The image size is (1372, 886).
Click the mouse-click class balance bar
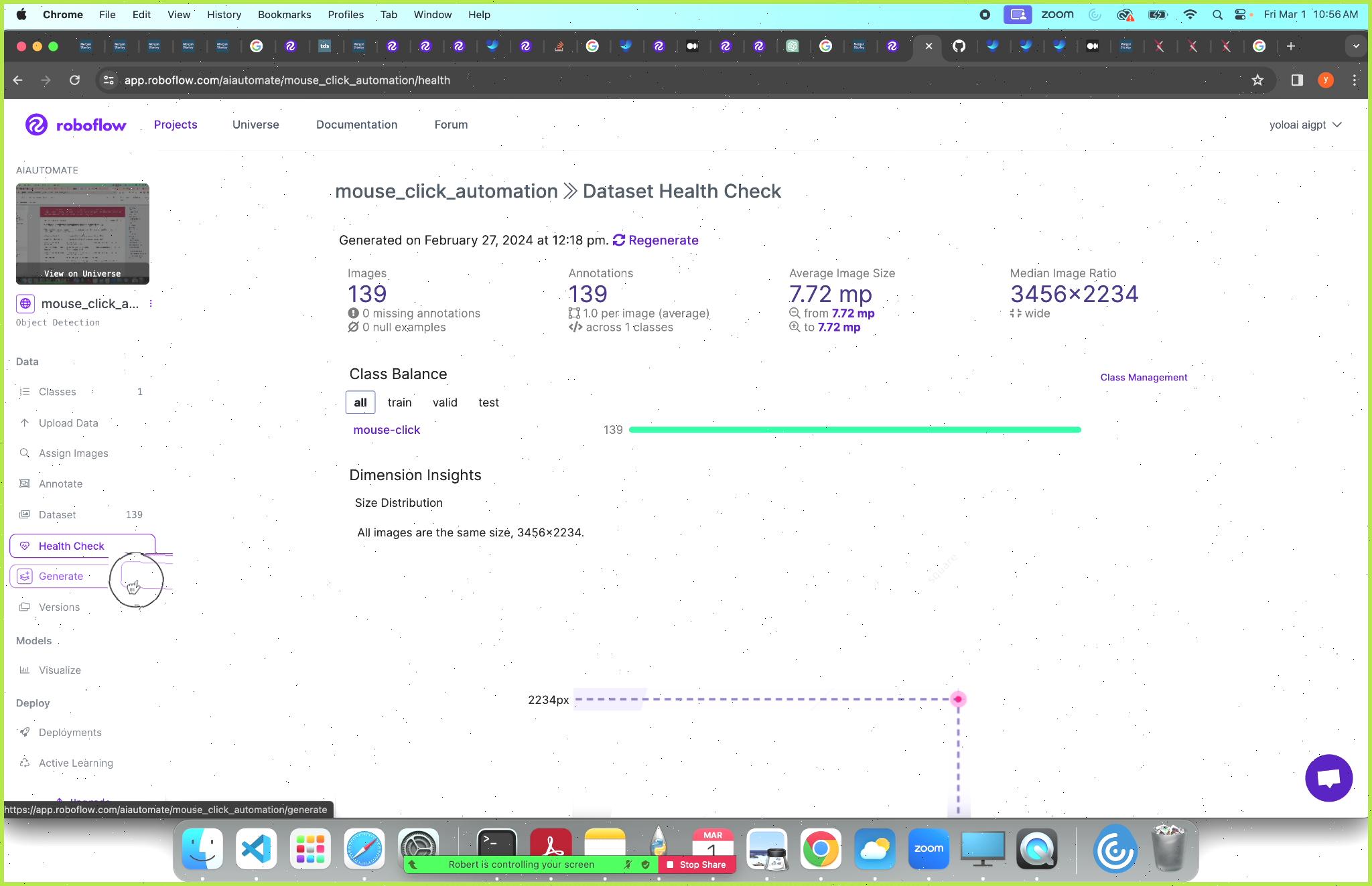[x=855, y=430]
